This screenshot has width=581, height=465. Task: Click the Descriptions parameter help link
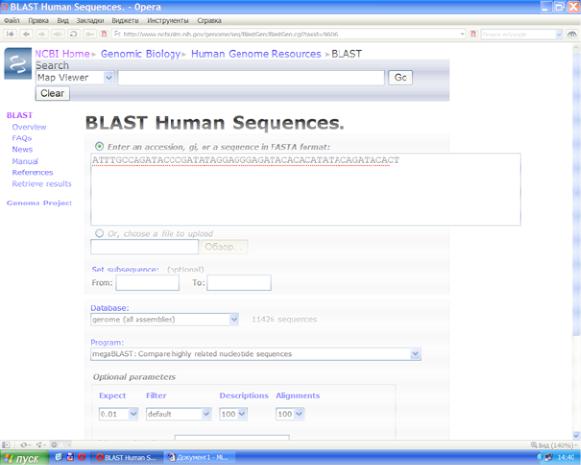pyautogui.click(x=244, y=396)
